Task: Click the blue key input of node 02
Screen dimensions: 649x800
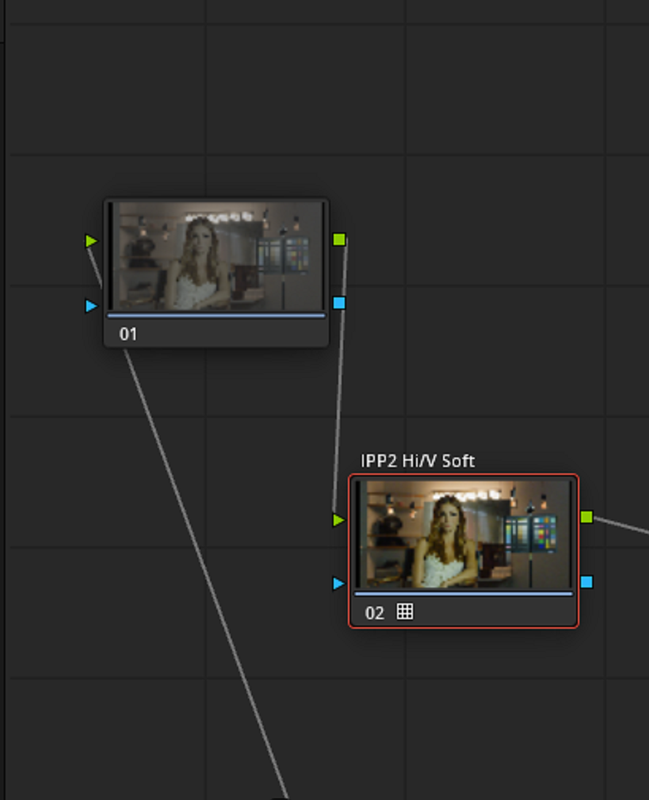Action: point(338,583)
